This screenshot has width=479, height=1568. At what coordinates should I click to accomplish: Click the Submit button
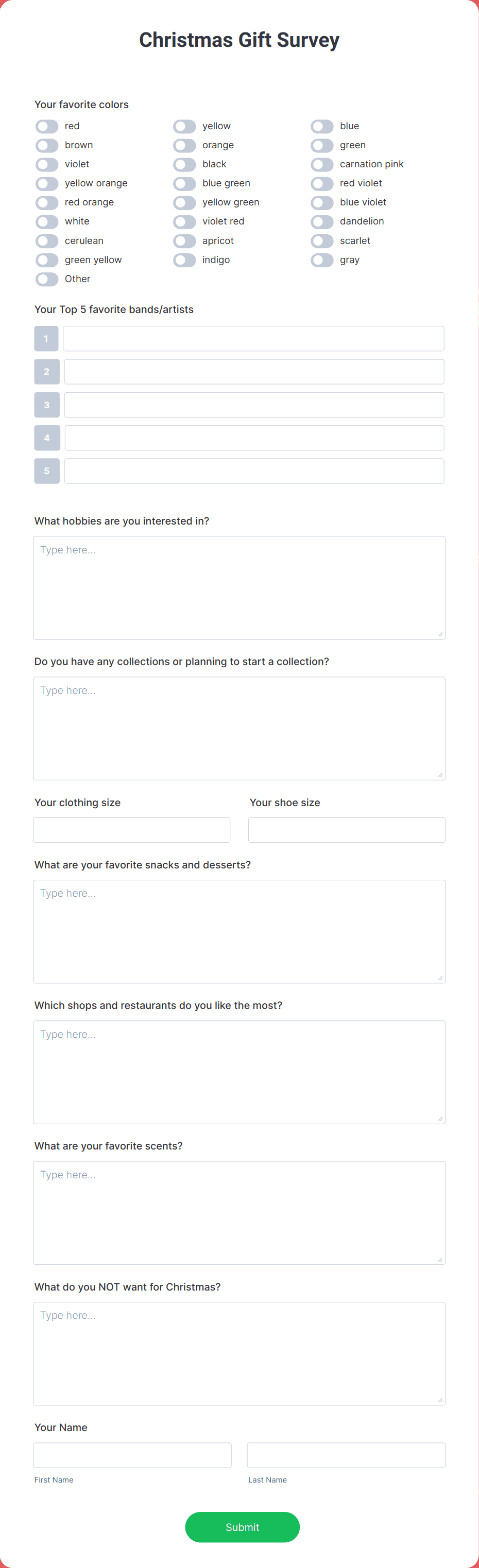coord(242,1527)
